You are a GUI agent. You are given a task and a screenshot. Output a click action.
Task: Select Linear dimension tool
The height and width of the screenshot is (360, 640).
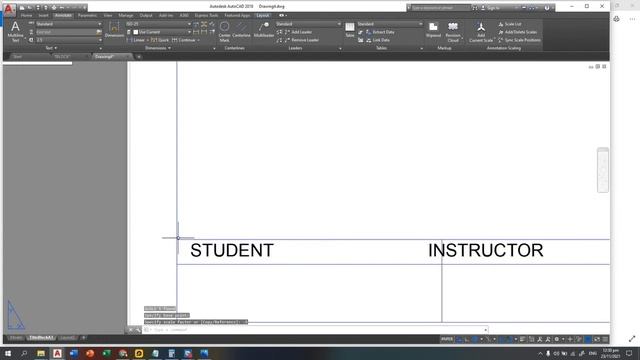(136, 40)
